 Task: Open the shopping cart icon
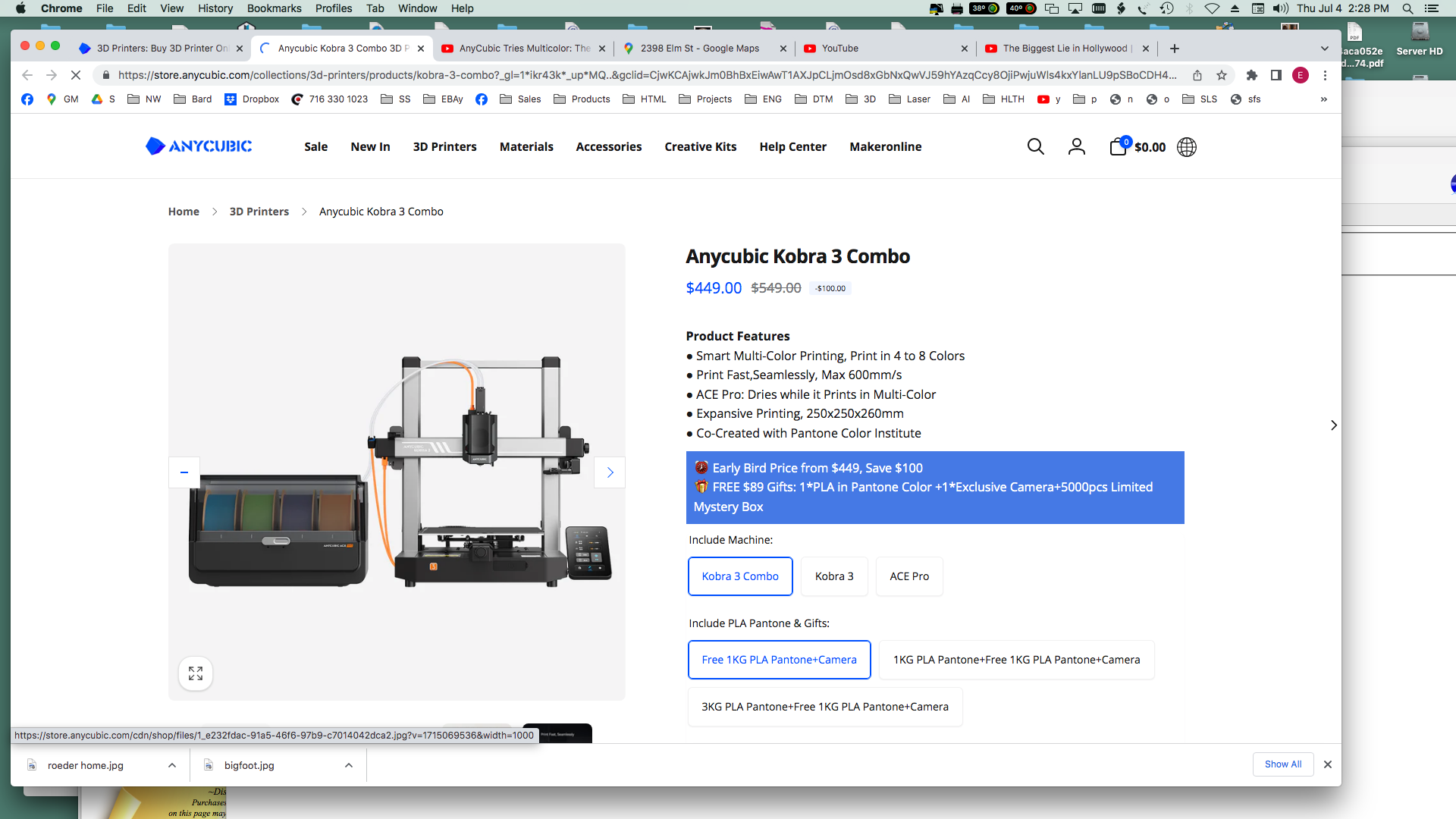point(1118,146)
